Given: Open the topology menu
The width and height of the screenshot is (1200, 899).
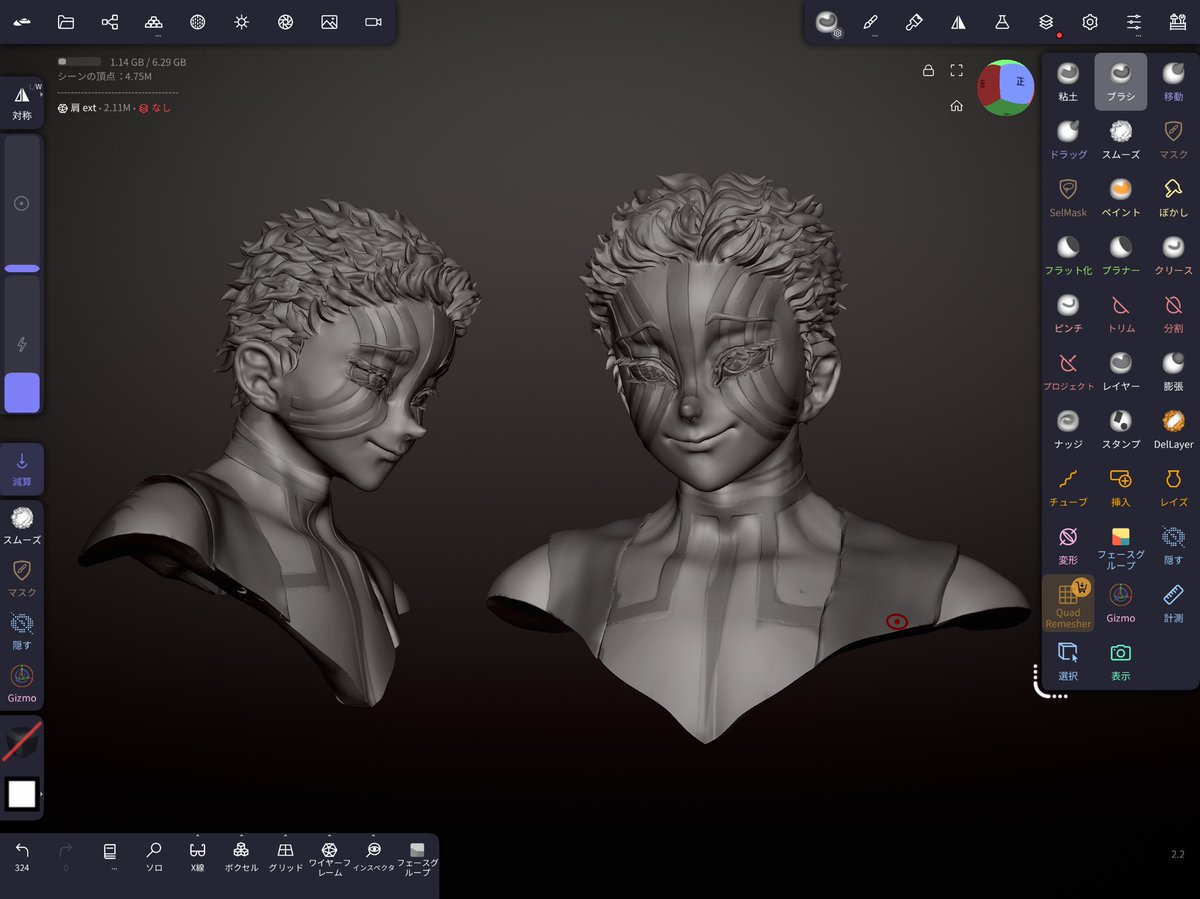Looking at the screenshot, I should click(x=154, y=22).
